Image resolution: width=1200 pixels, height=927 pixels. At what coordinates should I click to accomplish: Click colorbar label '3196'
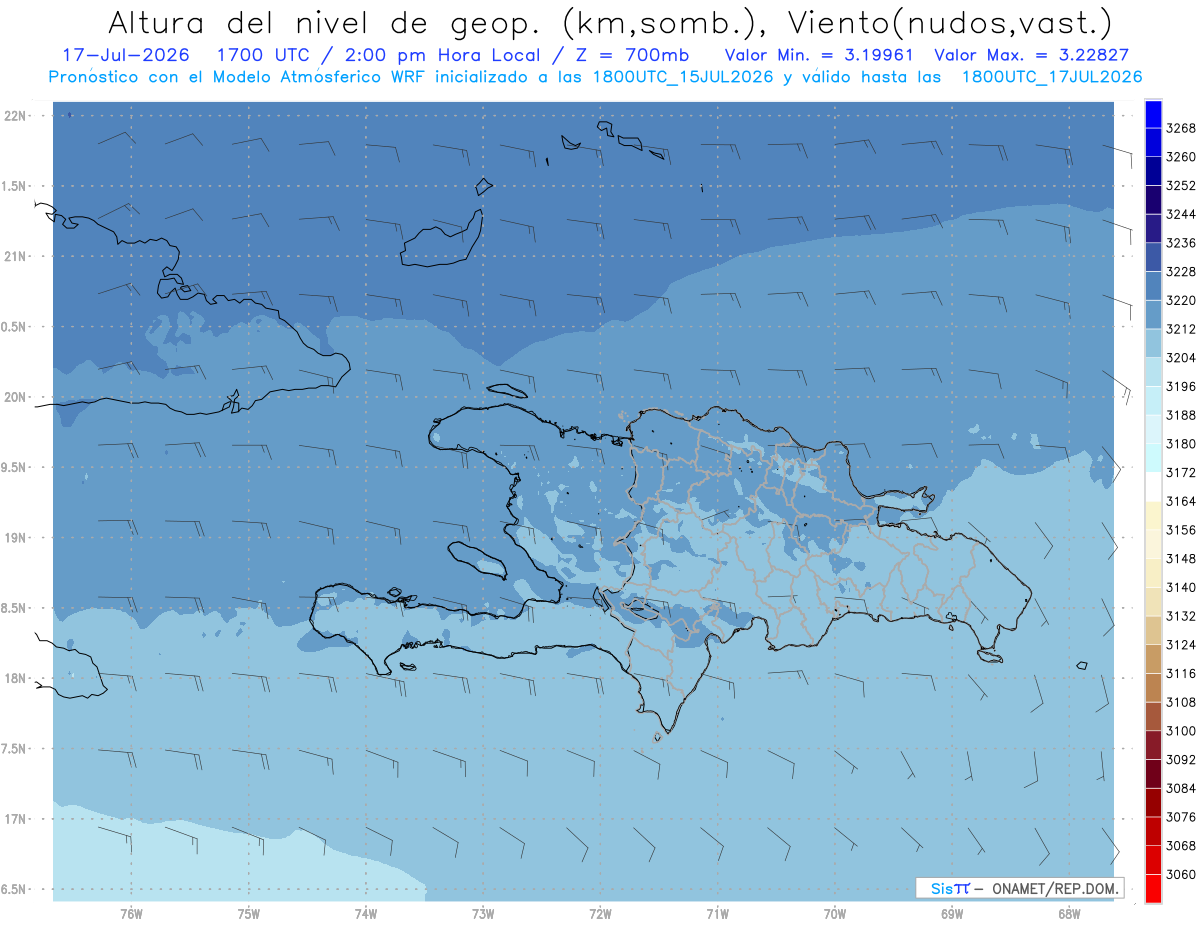click(x=1181, y=386)
